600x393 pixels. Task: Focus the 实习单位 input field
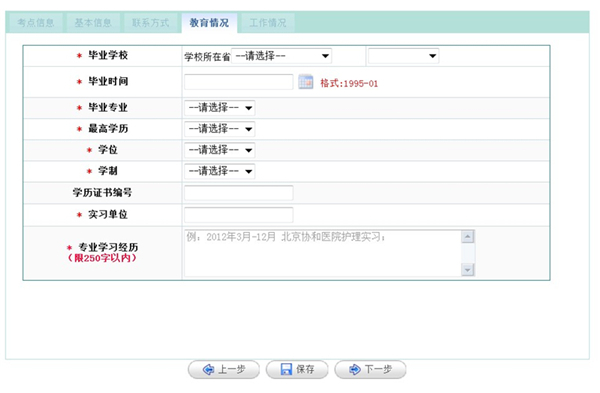pyautogui.click(x=239, y=215)
